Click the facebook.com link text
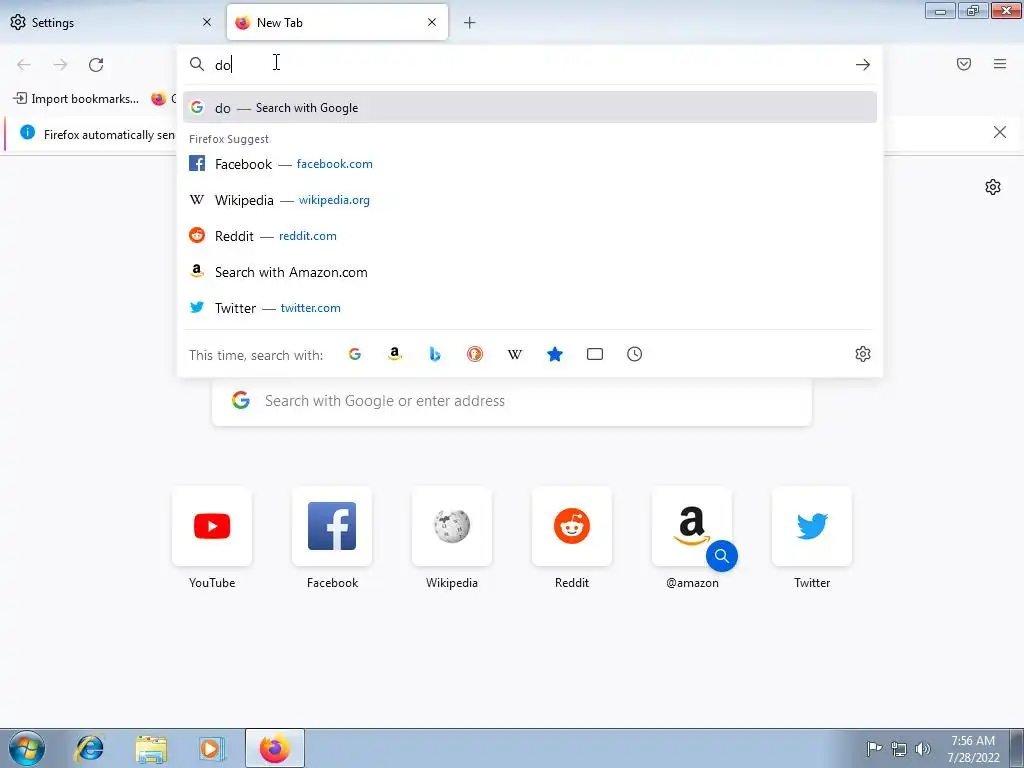Viewport: 1024px width, 768px height. (334, 164)
